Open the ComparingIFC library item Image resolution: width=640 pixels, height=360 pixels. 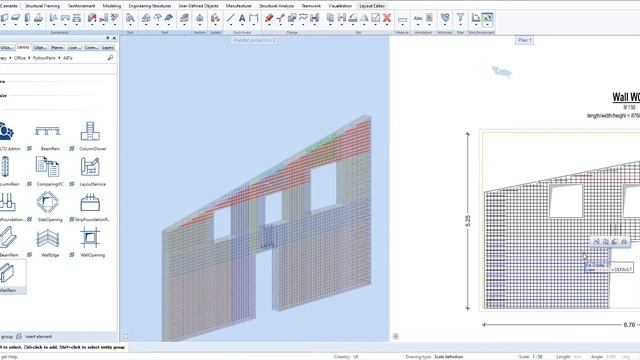[x=48, y=172]
